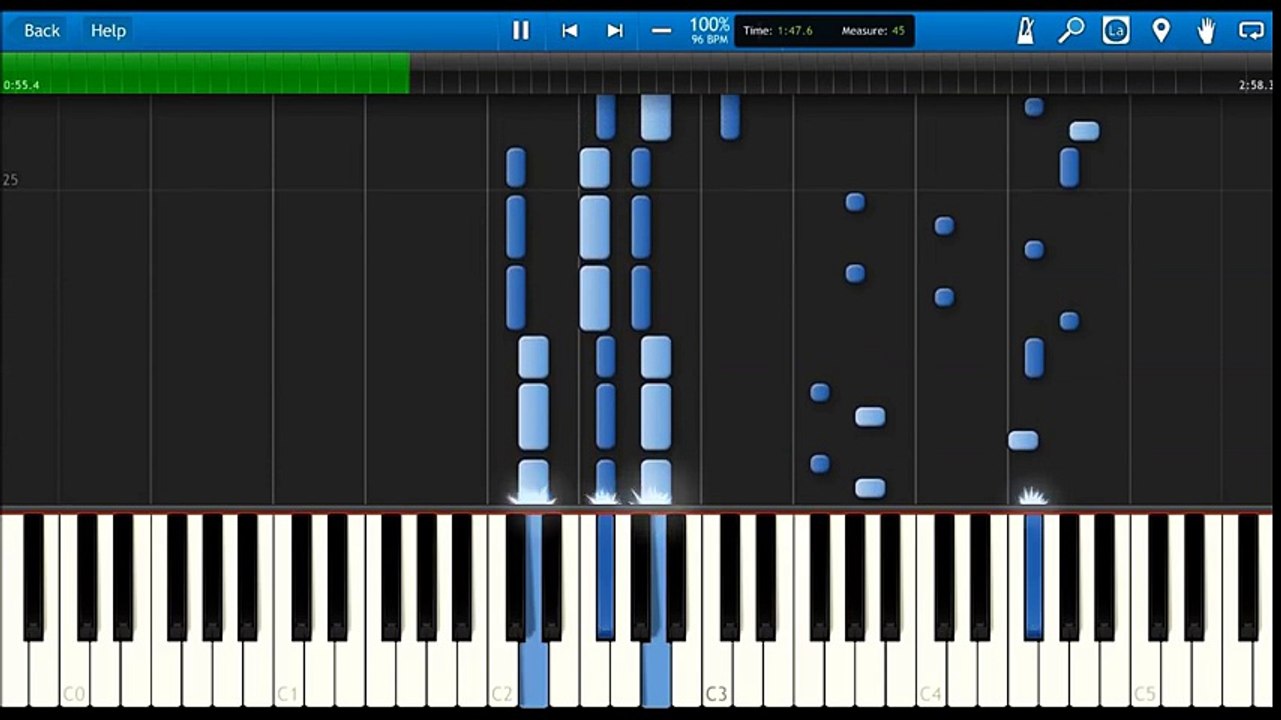1281x720 pixels.
Task: Click the 100% speed indicator
Action: [709, 24]
